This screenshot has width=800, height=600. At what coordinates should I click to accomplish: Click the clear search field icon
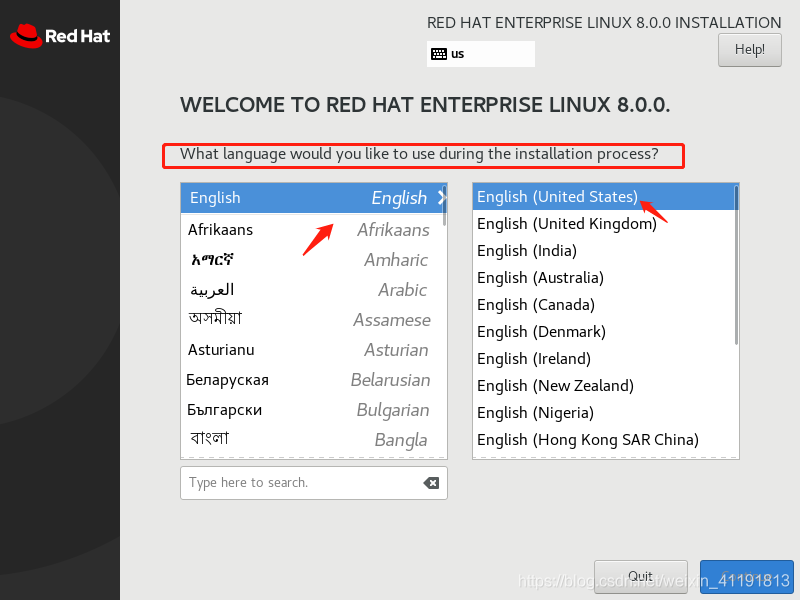(431, 483)
